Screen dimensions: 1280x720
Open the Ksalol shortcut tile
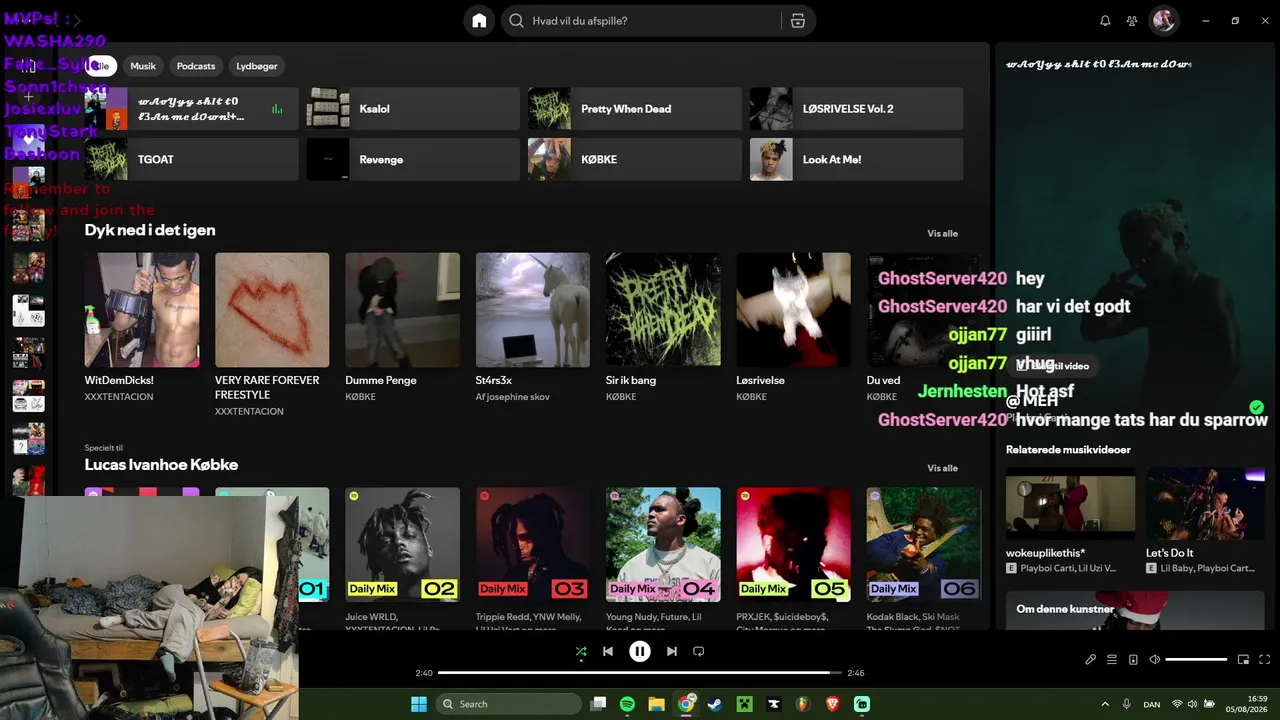pos(413,109)
